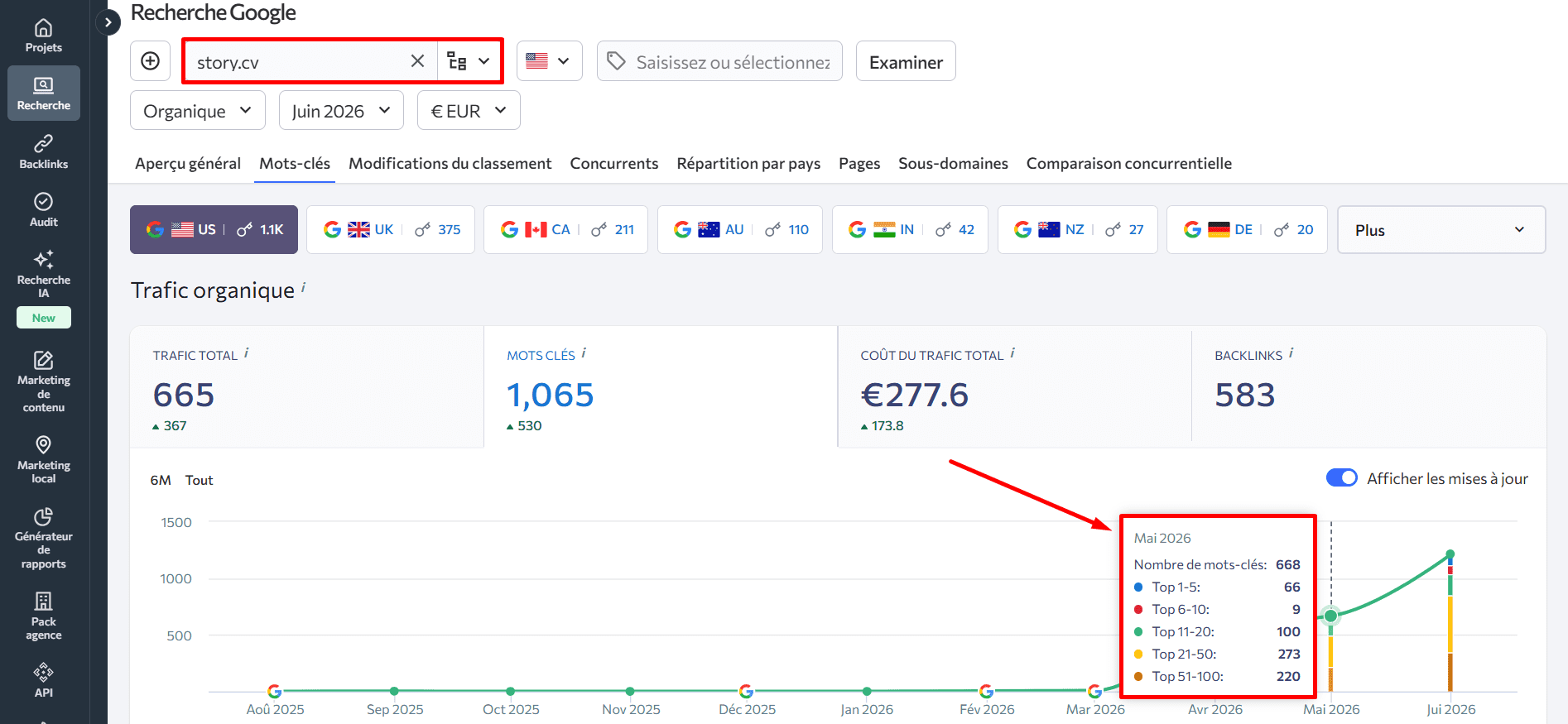
Task: Expand the collapsed sidebar with arrow
Action: tap(108, 22)
